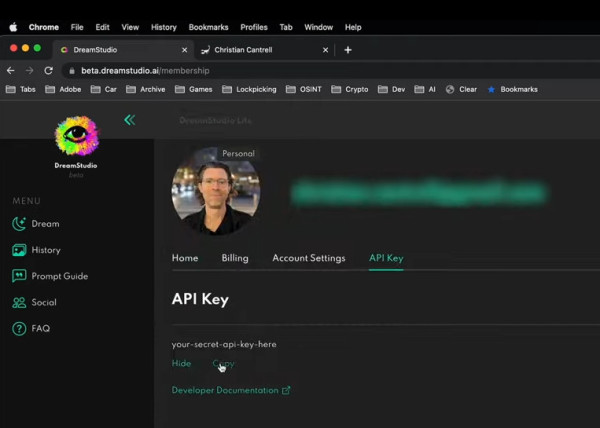The image size is (600, 428).
Task: Open the starred Bookmarks folder
Action: 513,90
